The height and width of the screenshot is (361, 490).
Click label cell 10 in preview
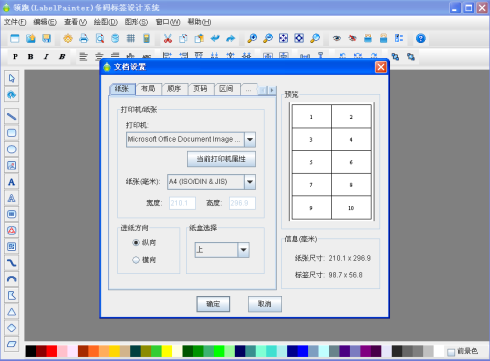(351, 208)
